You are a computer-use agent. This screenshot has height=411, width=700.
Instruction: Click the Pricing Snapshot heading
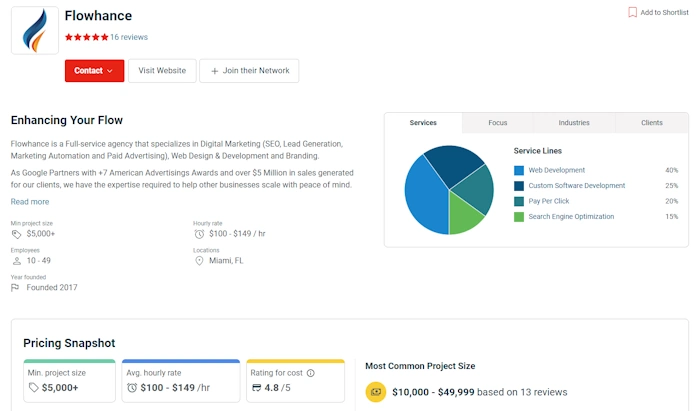(69, 343)
